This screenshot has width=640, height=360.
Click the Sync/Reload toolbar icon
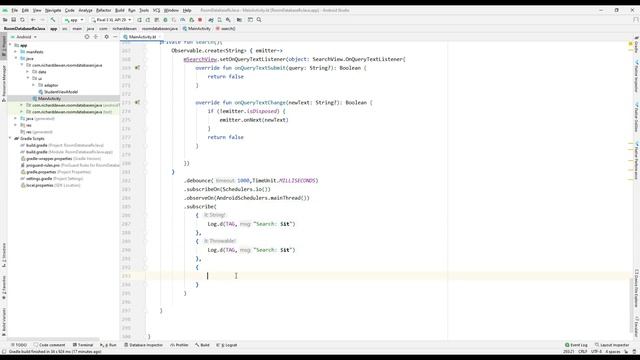coord(22,20)
